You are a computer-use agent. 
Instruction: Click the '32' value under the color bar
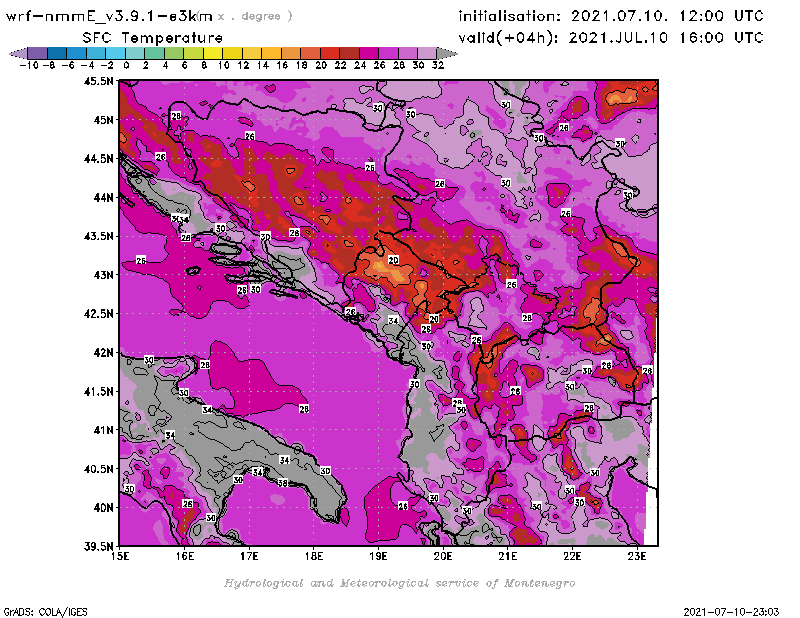pyautogui.click(x=438, y=65)
